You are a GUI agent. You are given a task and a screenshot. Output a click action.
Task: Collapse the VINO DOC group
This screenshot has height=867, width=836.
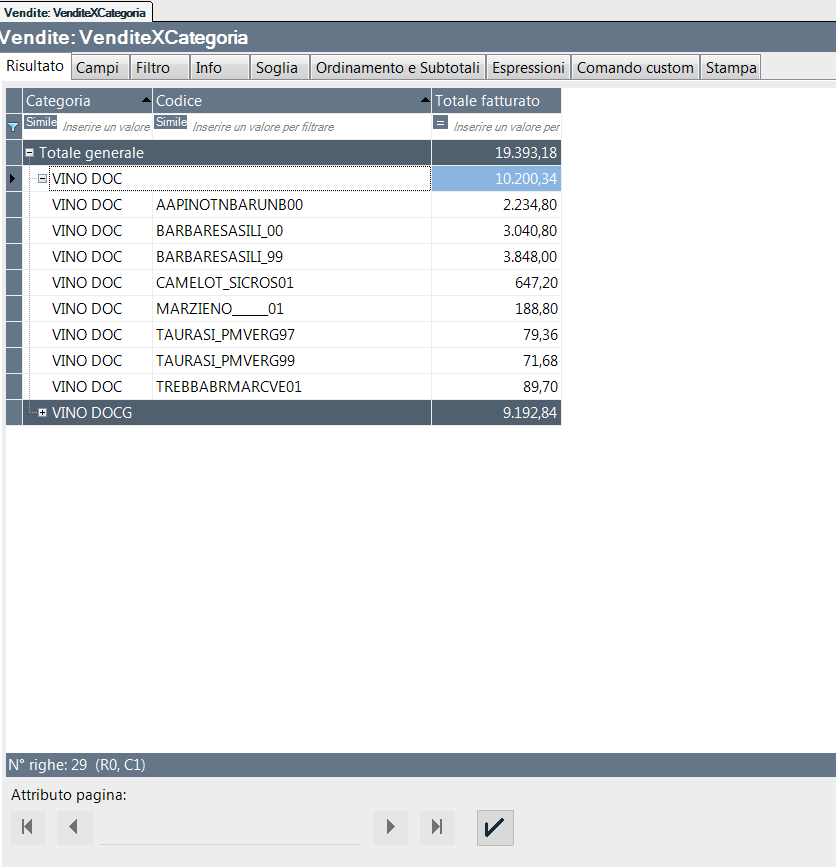pos(42,179)
